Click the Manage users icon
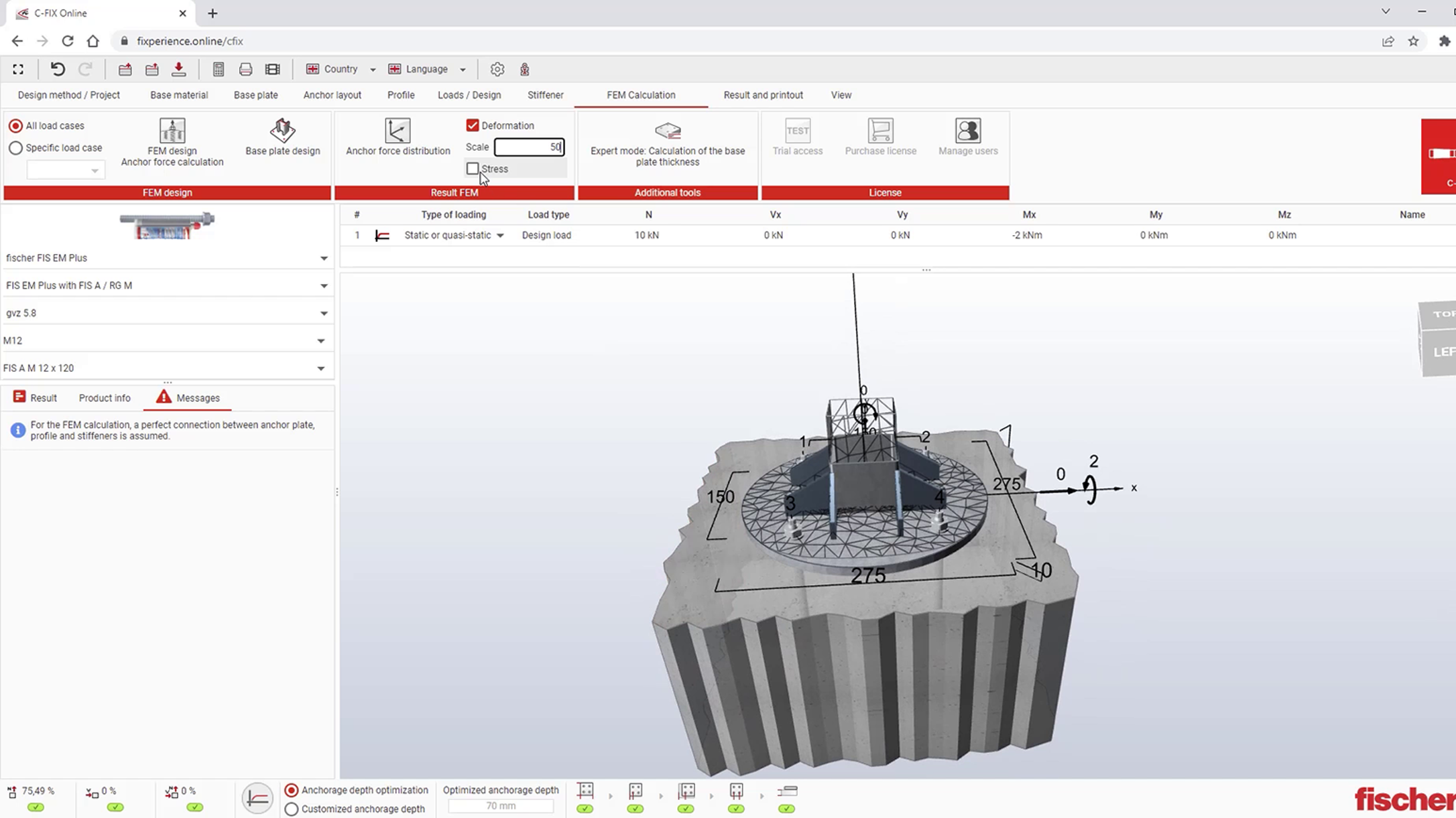This screenshot has width=1456, height=818. pyautogui.click(x=967, y=131)
